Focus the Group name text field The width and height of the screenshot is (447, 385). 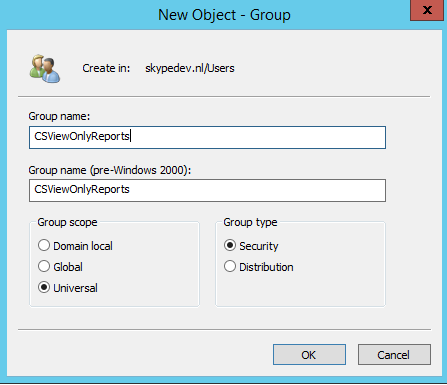pyautogui.click(x=207, y=137)
